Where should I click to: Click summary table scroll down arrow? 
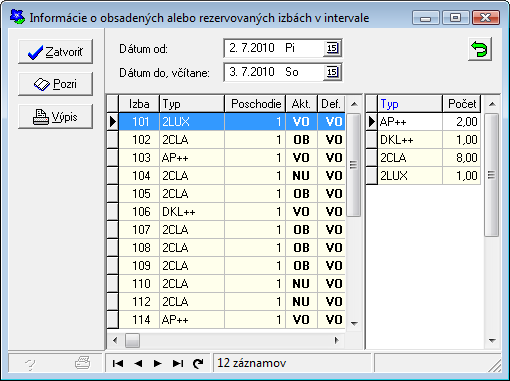point(492,340)
